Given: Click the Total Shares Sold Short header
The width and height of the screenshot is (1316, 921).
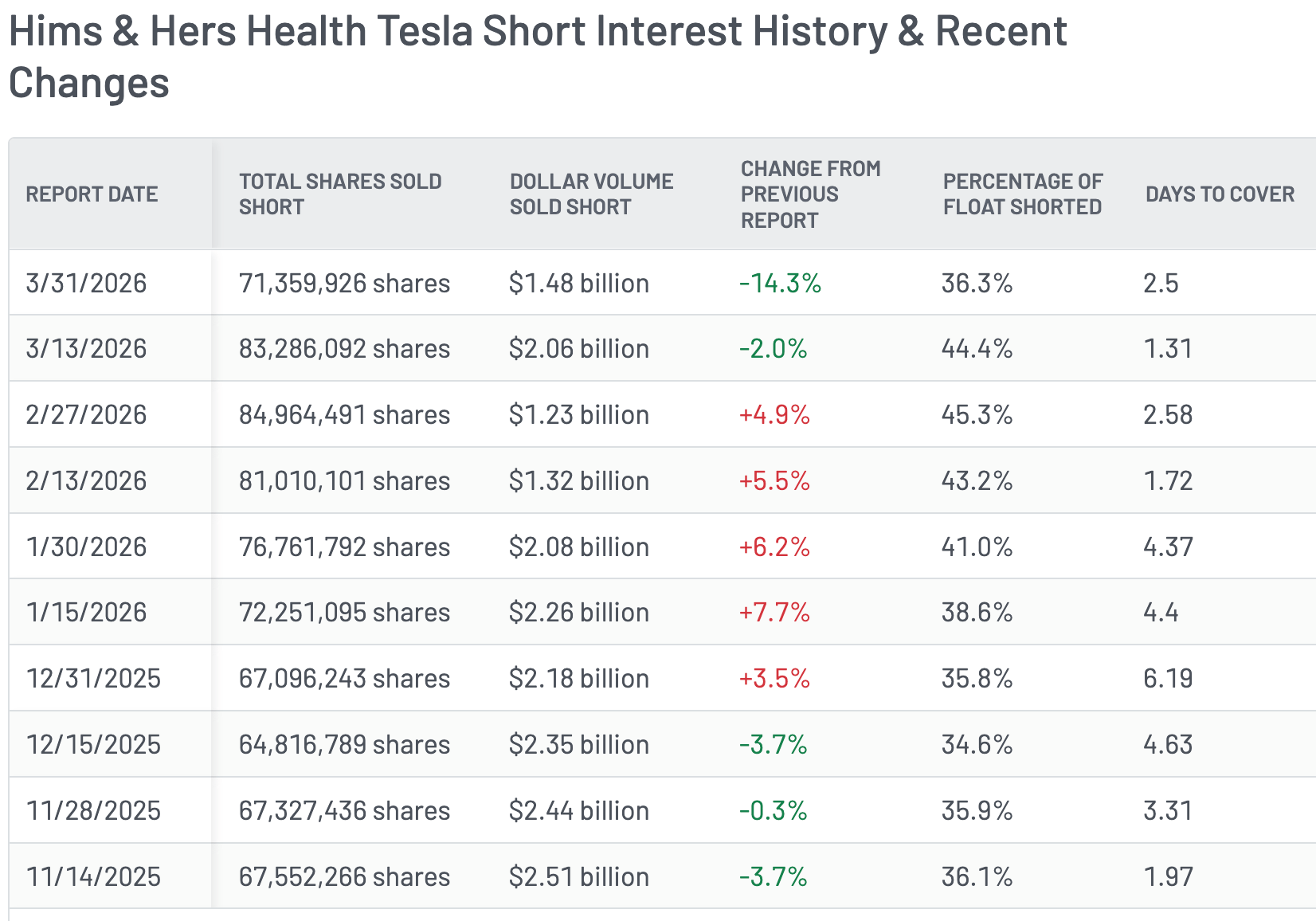Looking at the screenshot, I should (x=340, y=194).
